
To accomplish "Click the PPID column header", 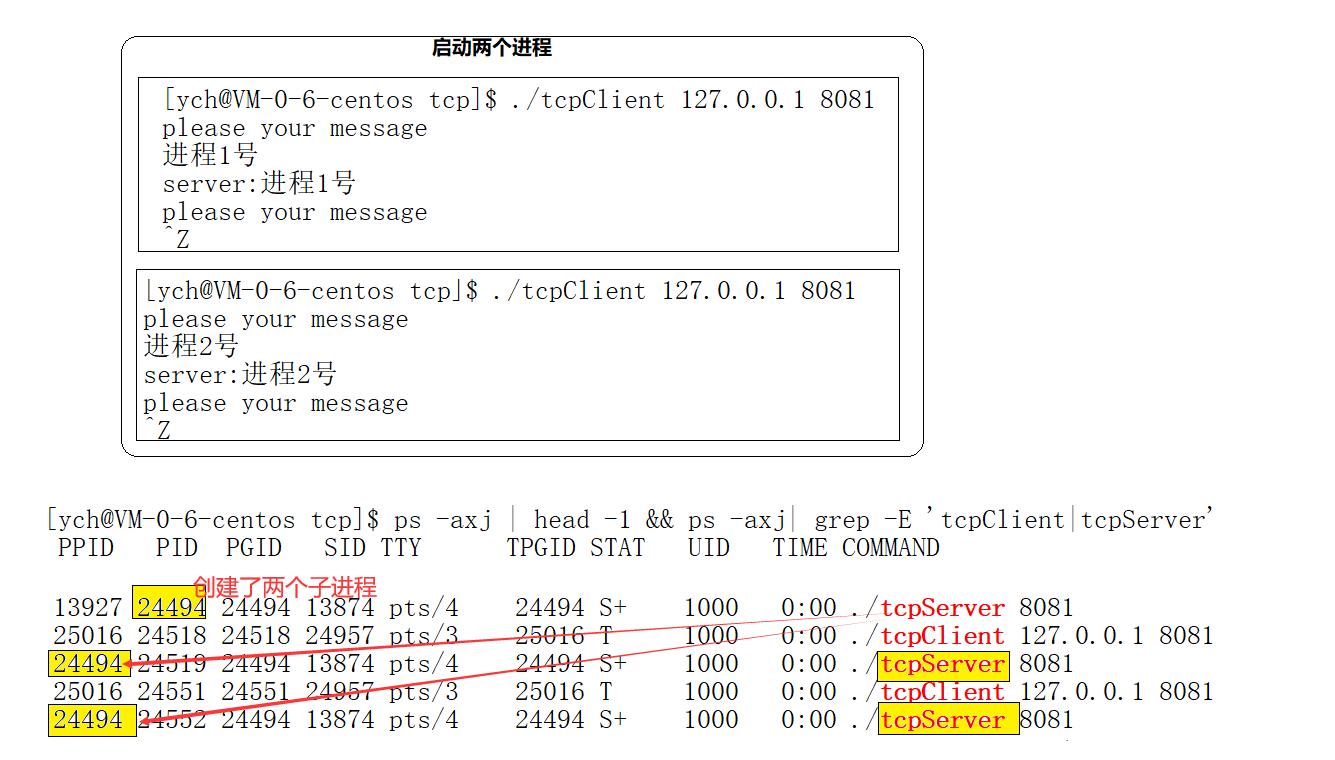I will (86, 548).
